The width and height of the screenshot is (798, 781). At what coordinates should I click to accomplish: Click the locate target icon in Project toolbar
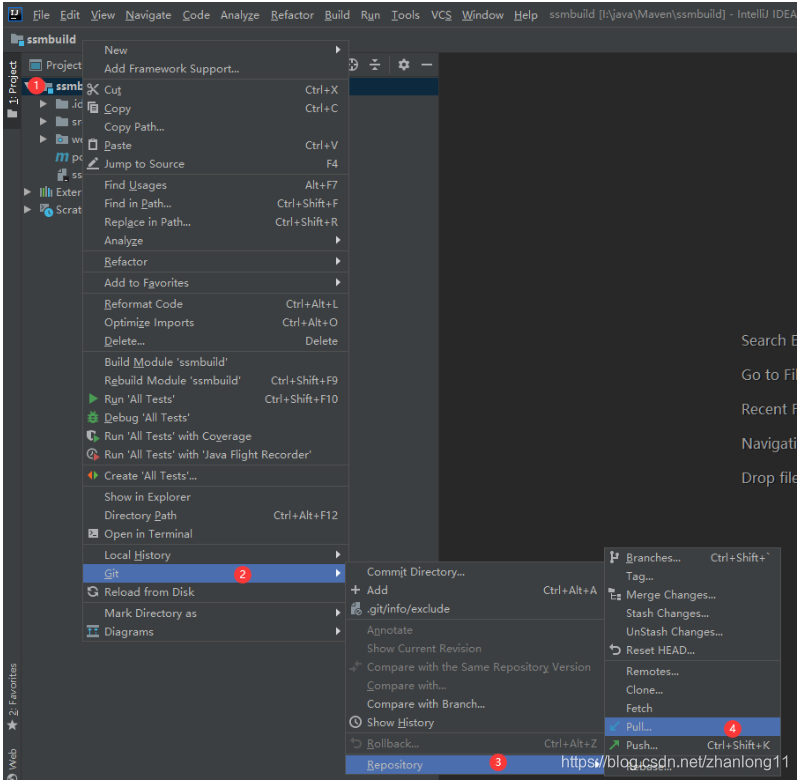click(353, 65)
